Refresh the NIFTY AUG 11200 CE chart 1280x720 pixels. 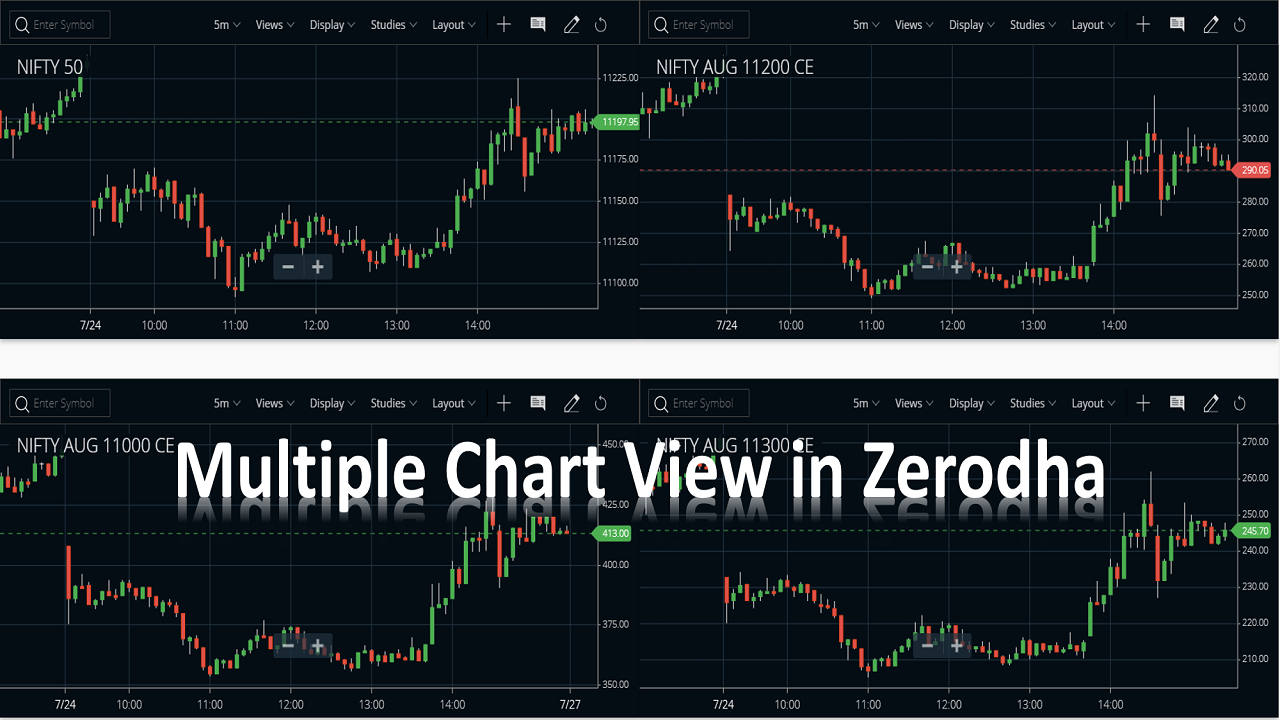1240,25
